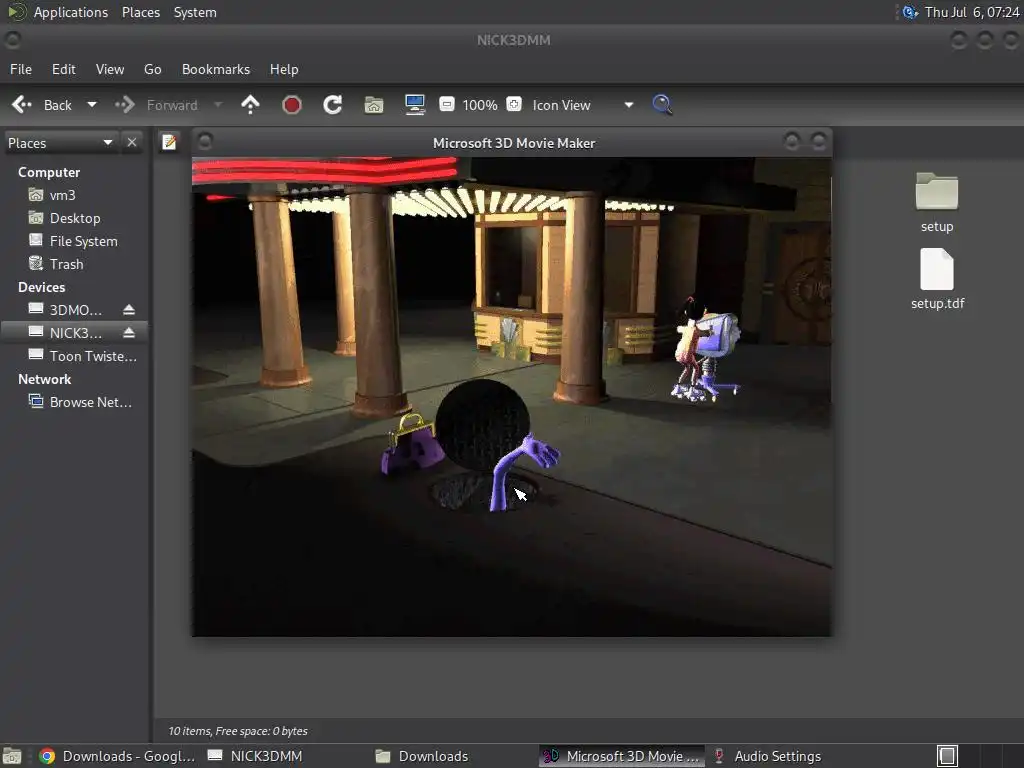The image size is (1024, 768).
Task: Stop loading with the red stop icon
Action: [x=292, y=104]
